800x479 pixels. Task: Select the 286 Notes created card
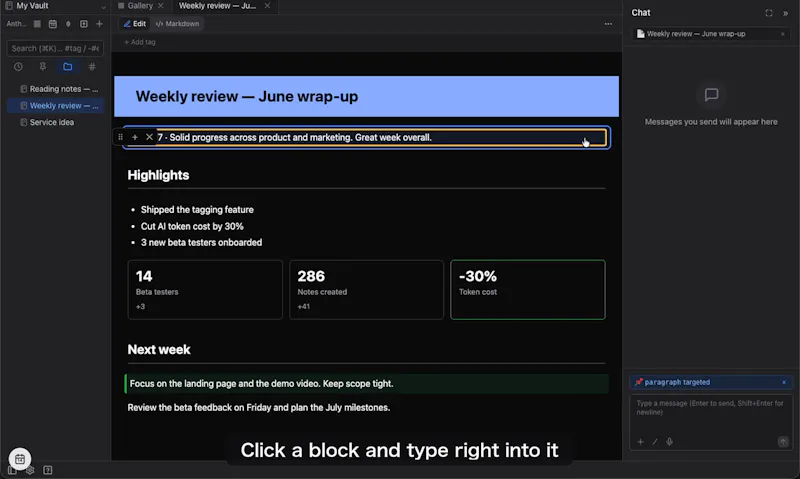tap(366, 290)
